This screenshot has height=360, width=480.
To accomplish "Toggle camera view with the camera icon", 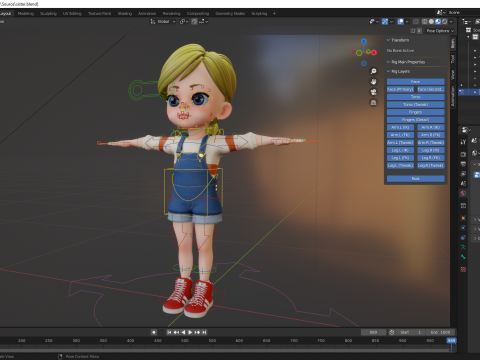I will (x=373, y=92).
